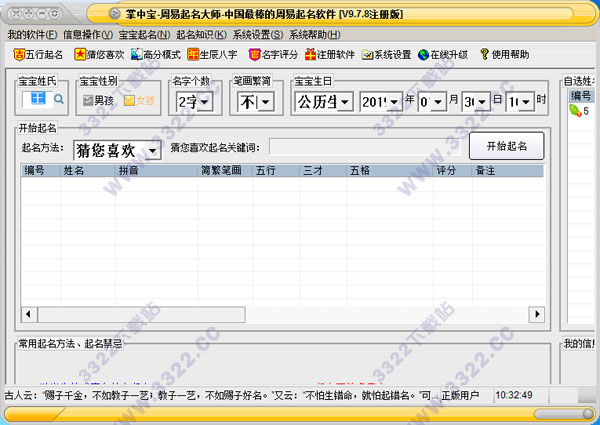Click the surname search magnifier icon

pyautogui.click(x=59, y=99)
